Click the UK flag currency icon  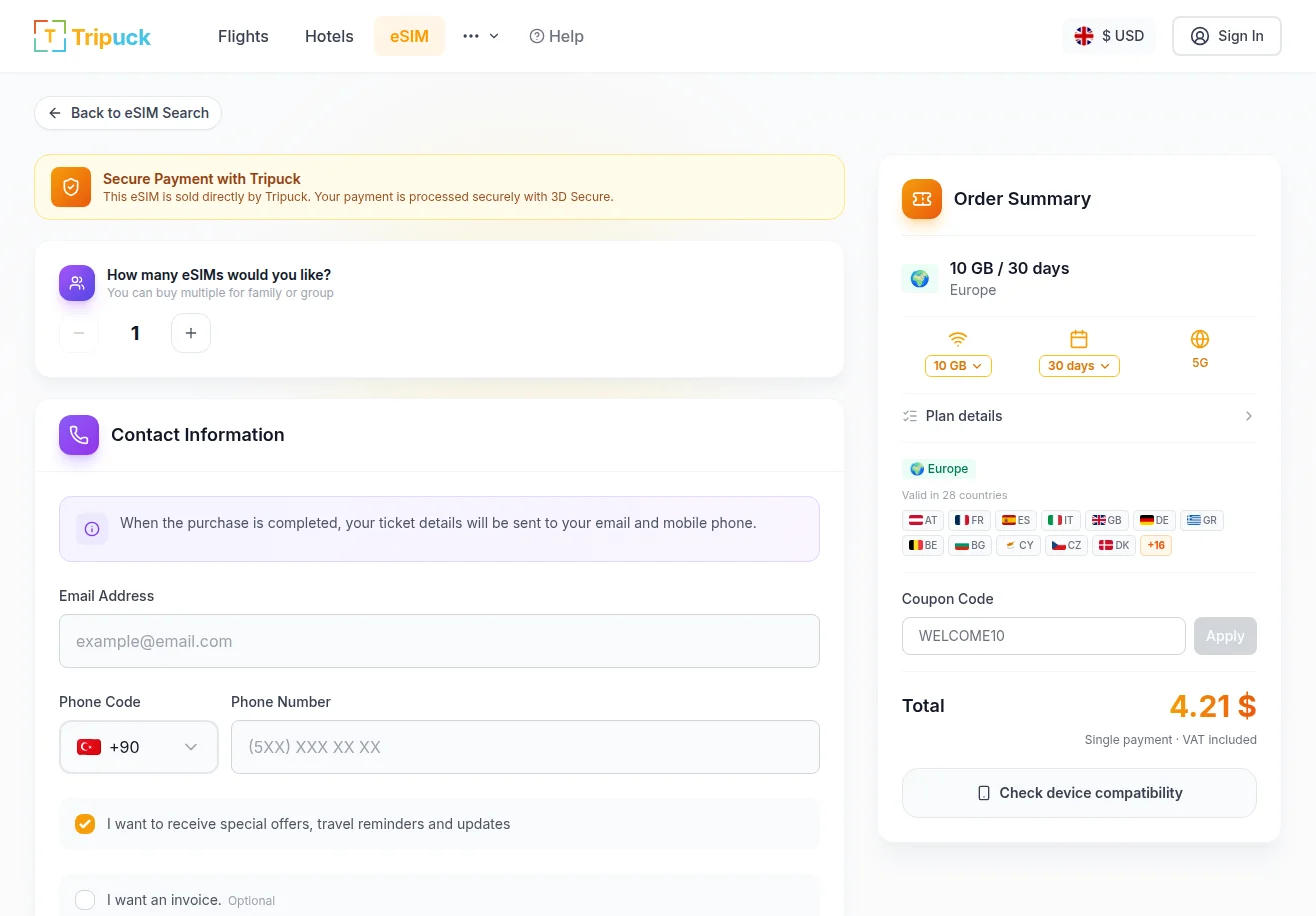click(x=1084, y=36)
